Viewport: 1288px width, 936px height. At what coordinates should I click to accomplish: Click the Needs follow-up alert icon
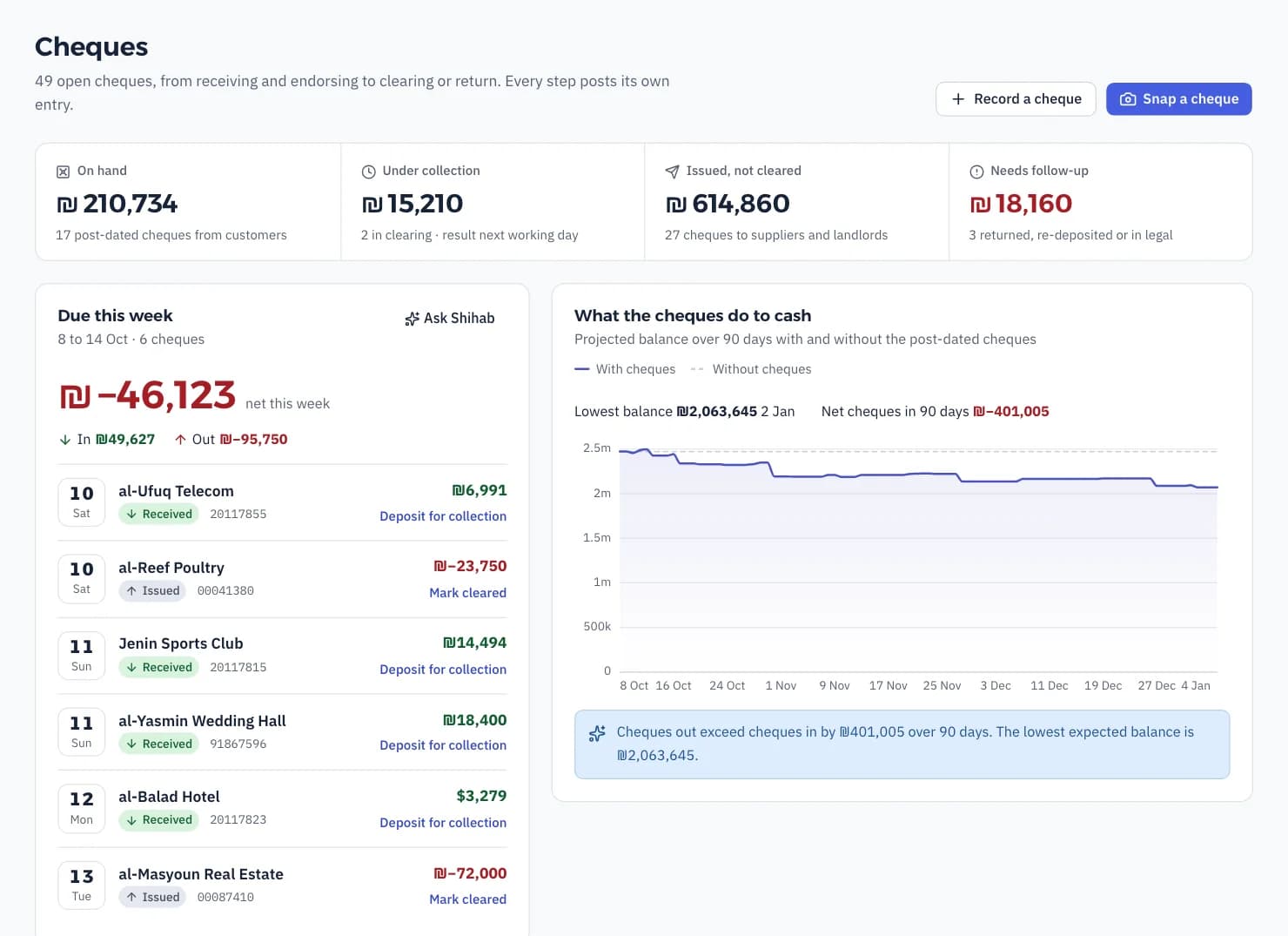click(976, 172)
